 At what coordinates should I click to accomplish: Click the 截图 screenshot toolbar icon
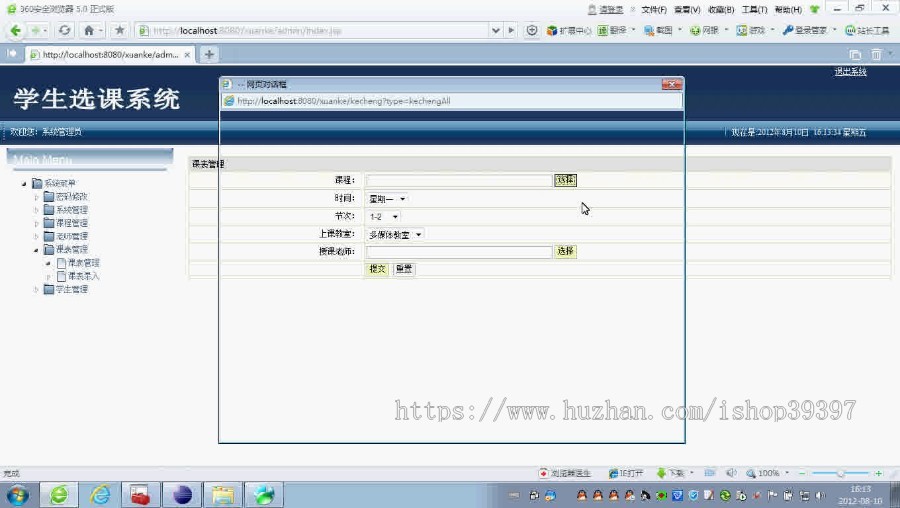658,30
